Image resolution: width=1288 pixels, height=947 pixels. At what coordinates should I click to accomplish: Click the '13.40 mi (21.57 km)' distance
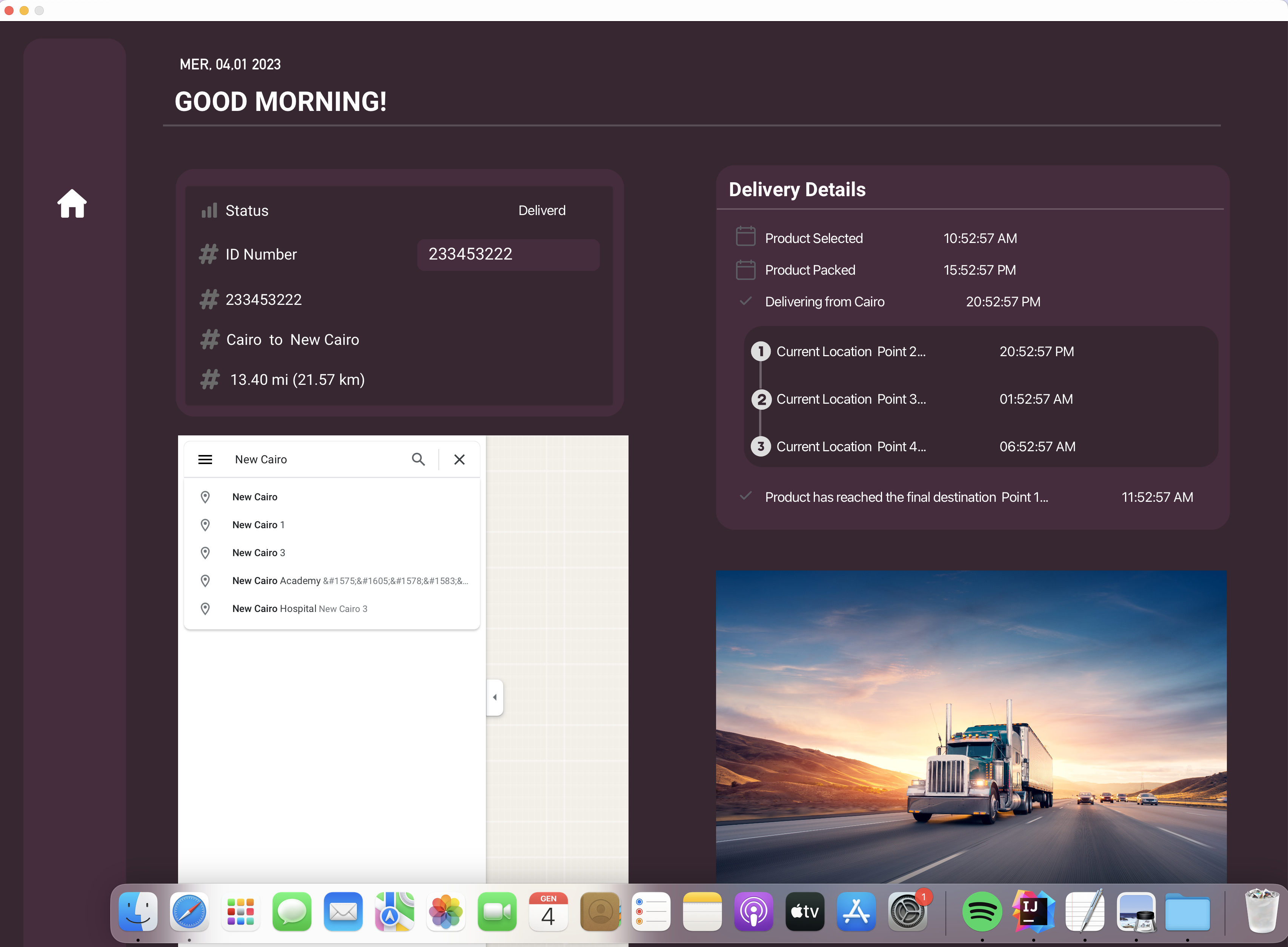(x=297, y=380)
